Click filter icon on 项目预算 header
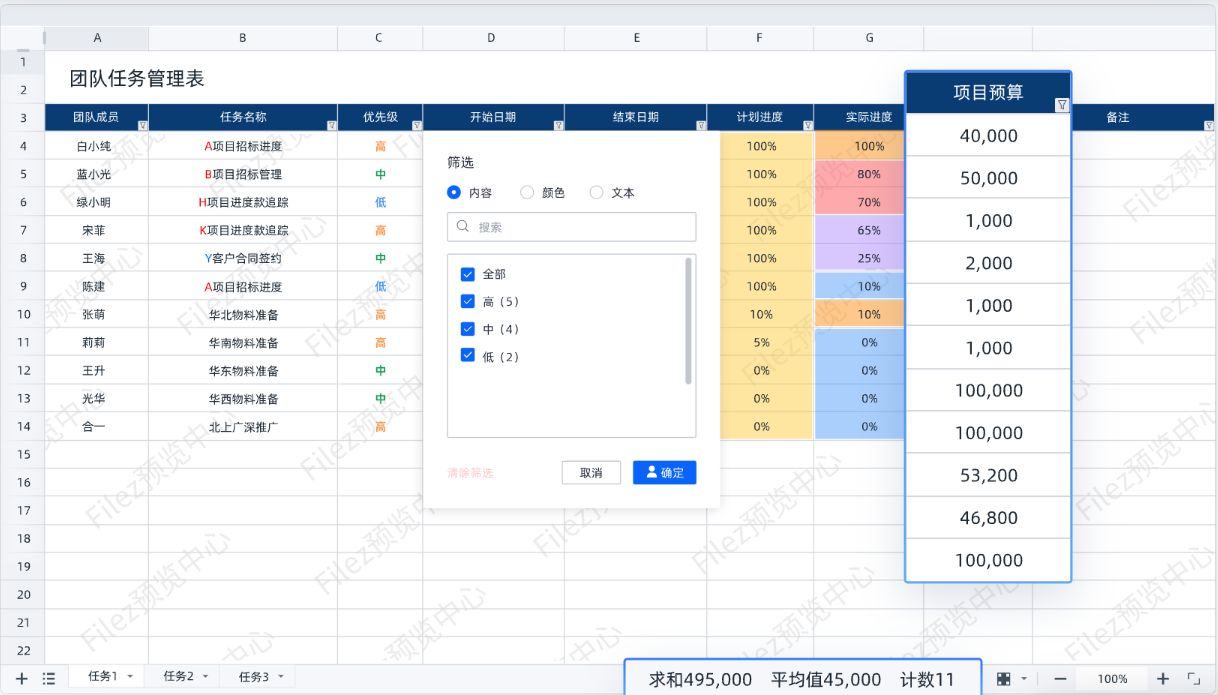The height and width of the screenshot is (695, 1218). [1062, 105]
